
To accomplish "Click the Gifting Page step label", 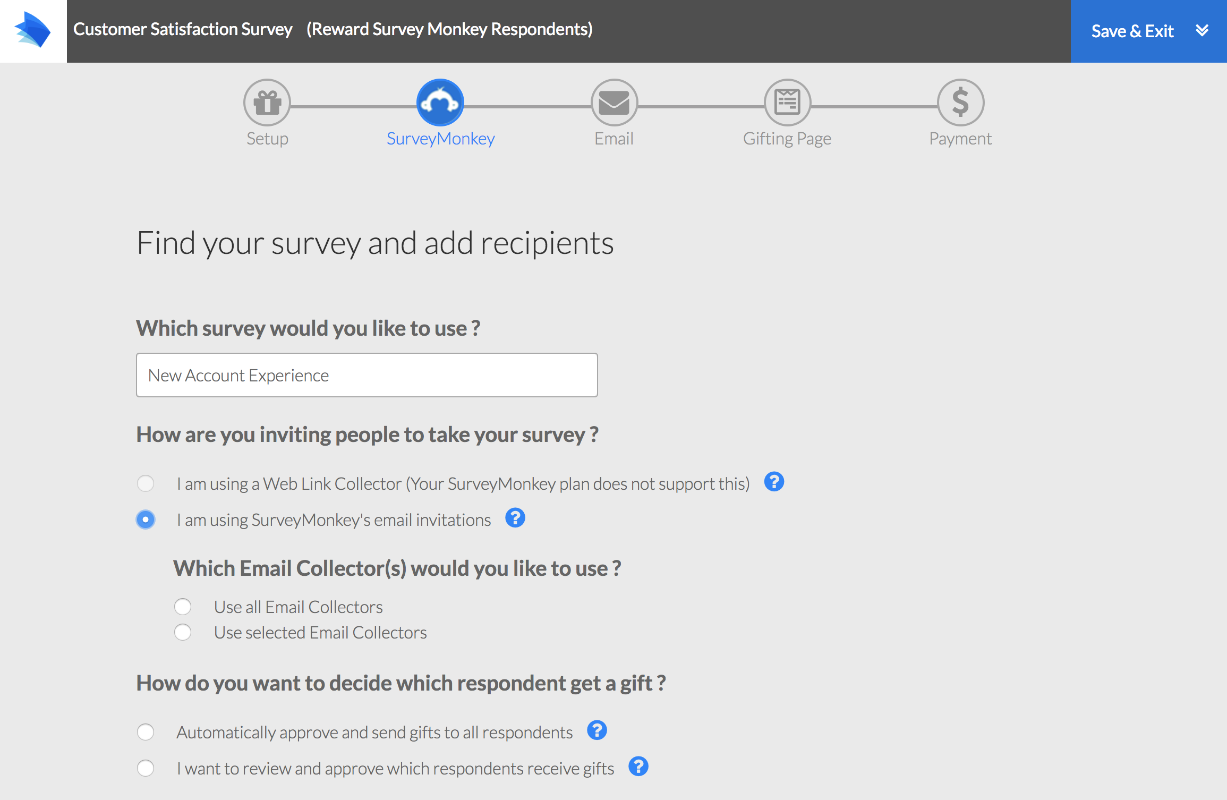I will [x=787, y=139].
